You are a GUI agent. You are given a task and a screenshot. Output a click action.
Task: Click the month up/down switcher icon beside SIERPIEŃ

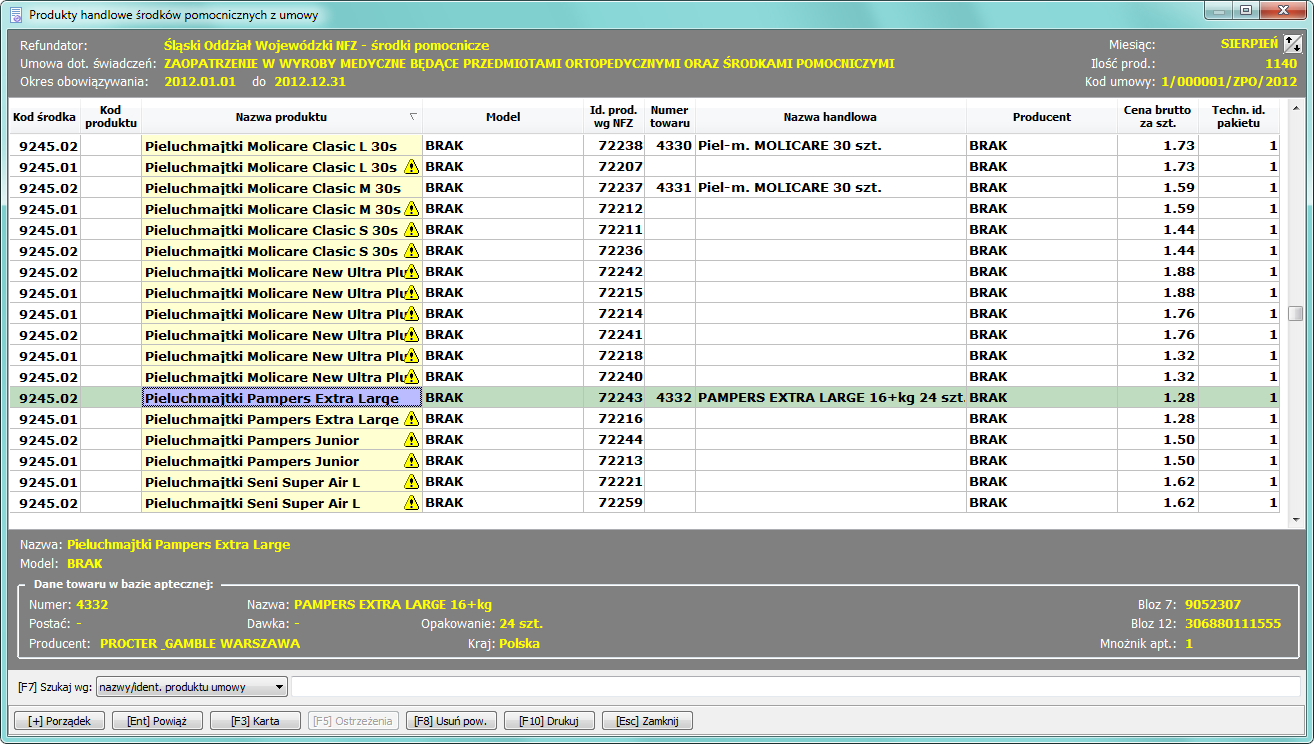coord(1293,43)
